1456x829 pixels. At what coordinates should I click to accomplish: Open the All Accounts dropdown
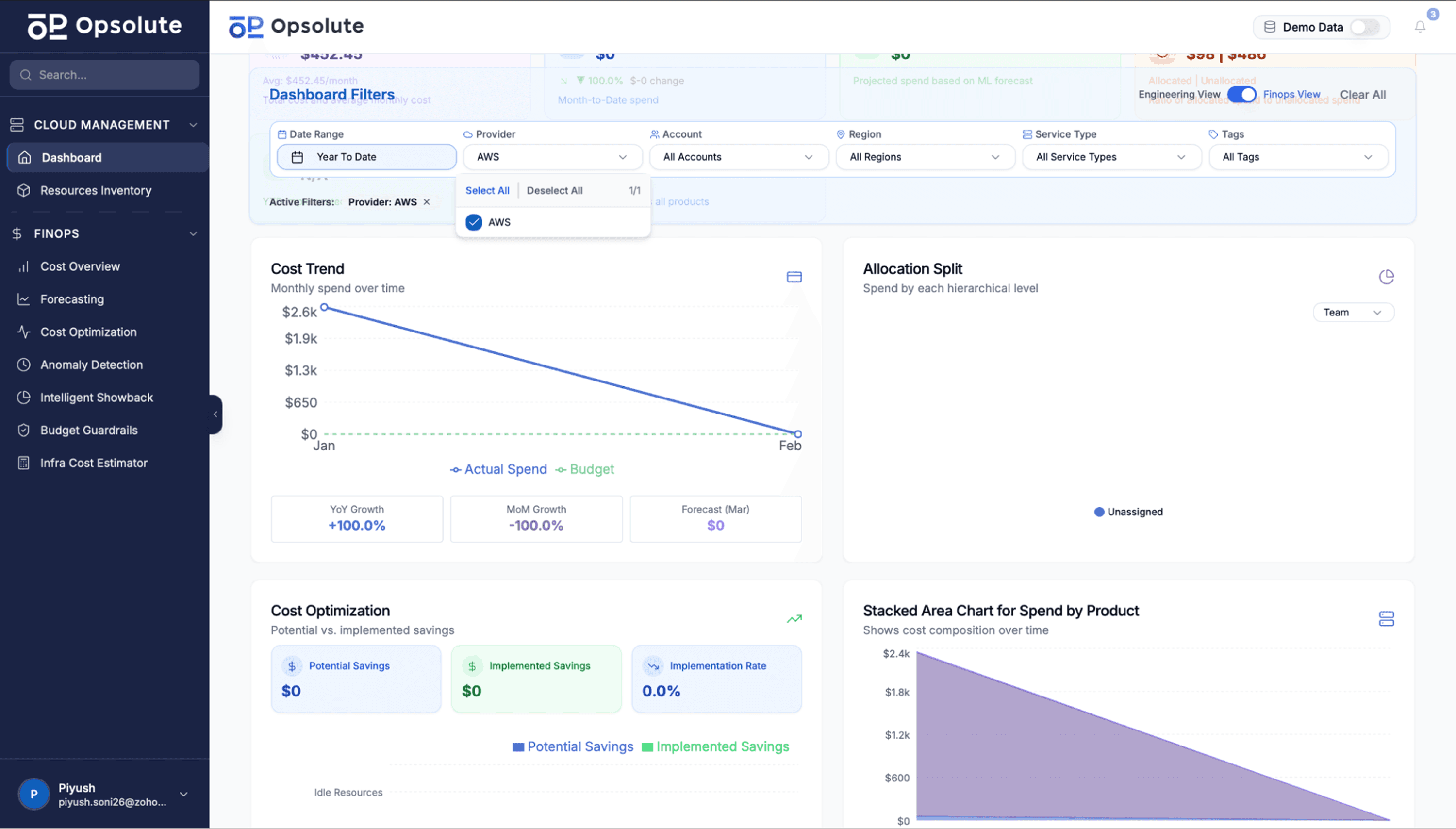click(x=738, y=157)
